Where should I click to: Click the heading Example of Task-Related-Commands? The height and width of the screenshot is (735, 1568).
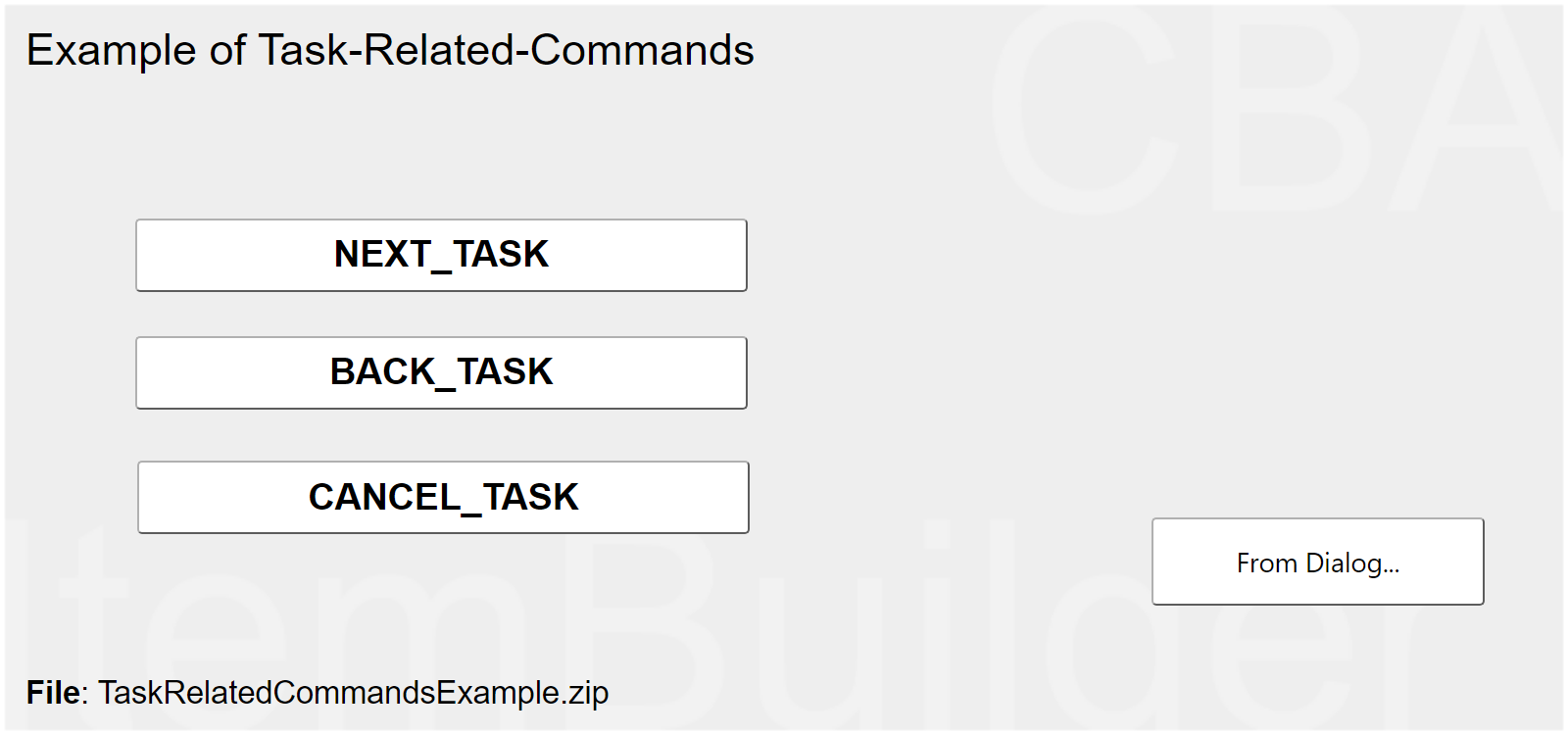(390, 50)
